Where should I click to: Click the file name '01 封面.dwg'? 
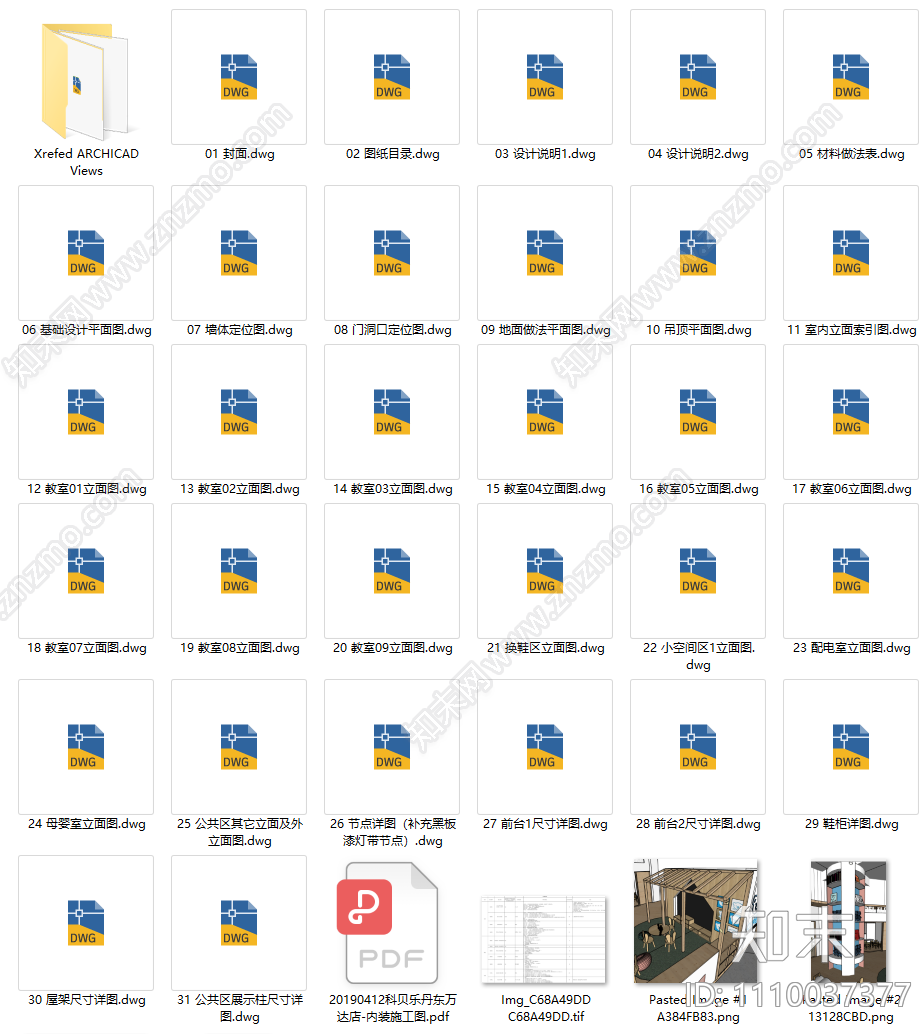pos(239,154)
